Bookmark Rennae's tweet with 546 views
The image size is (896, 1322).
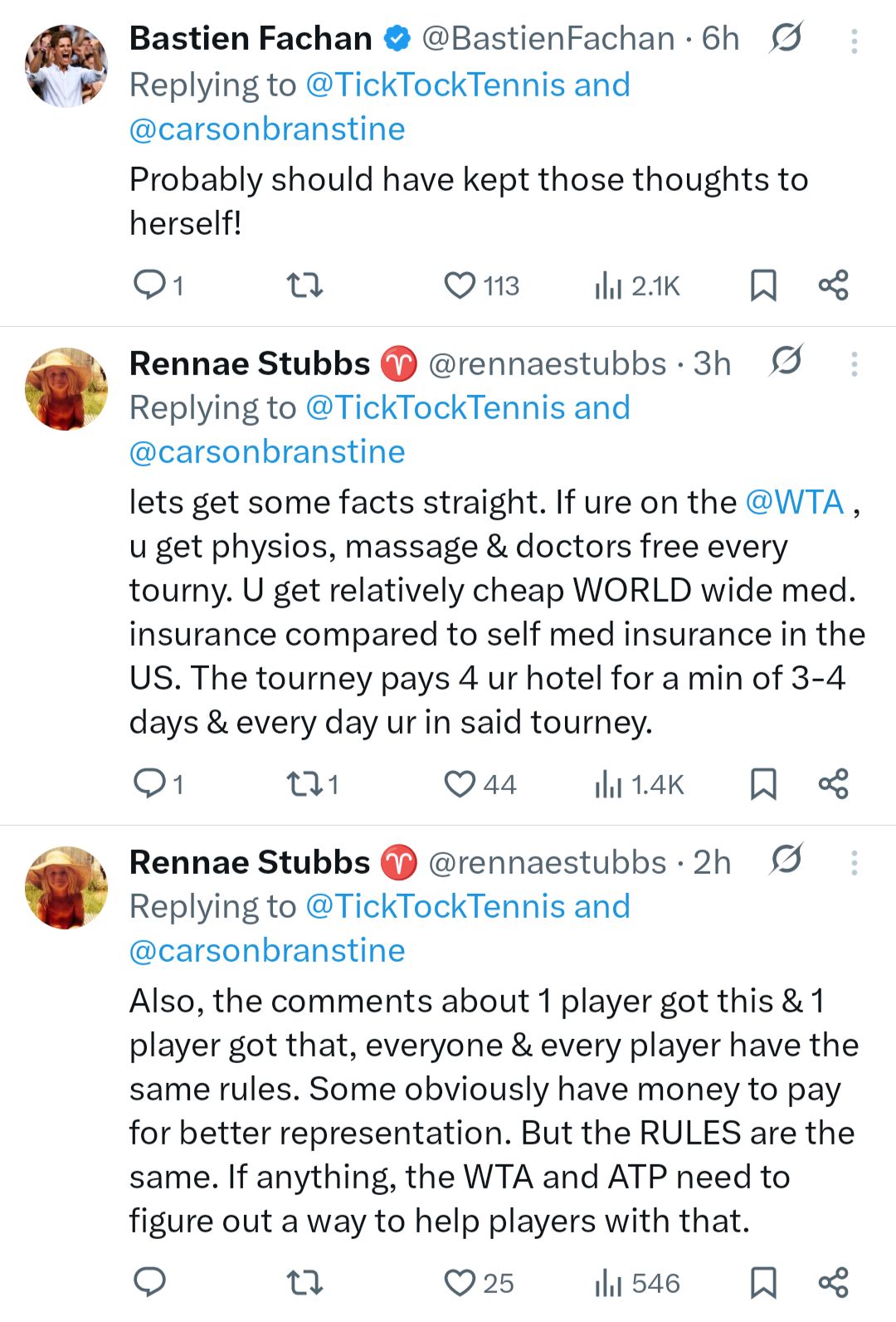[x=762, y=1282]
